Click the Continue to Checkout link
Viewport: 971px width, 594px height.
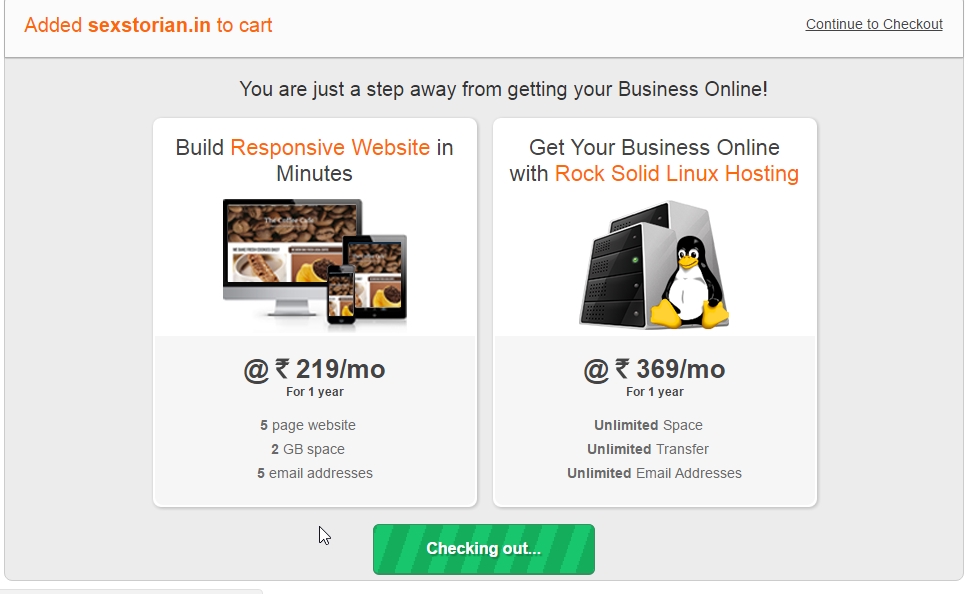pos(874,24)
